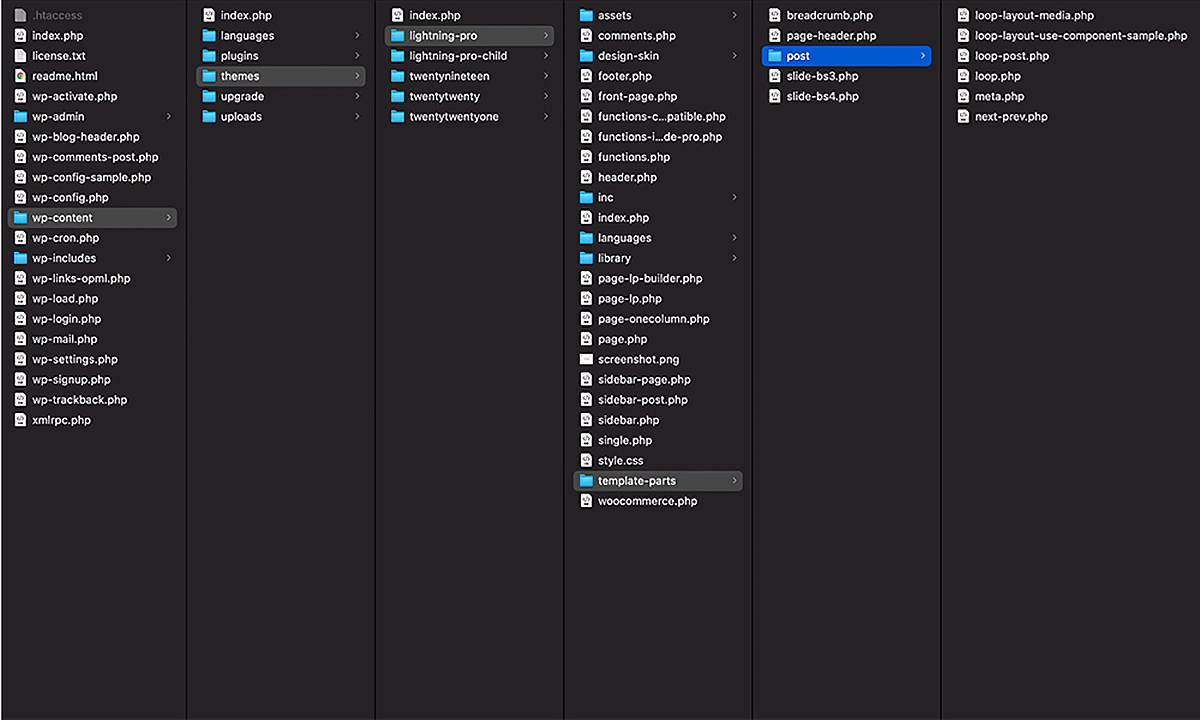Select wp-comments-post.php file name
1200x720 pixels.
coord(95,157)
